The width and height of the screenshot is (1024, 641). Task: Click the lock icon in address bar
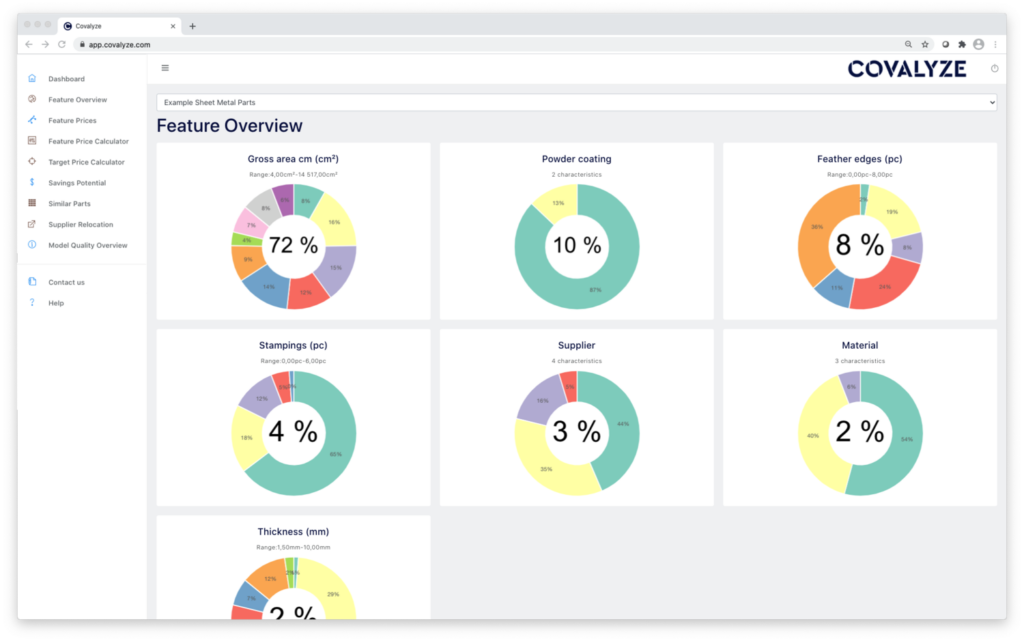point(82,44)
